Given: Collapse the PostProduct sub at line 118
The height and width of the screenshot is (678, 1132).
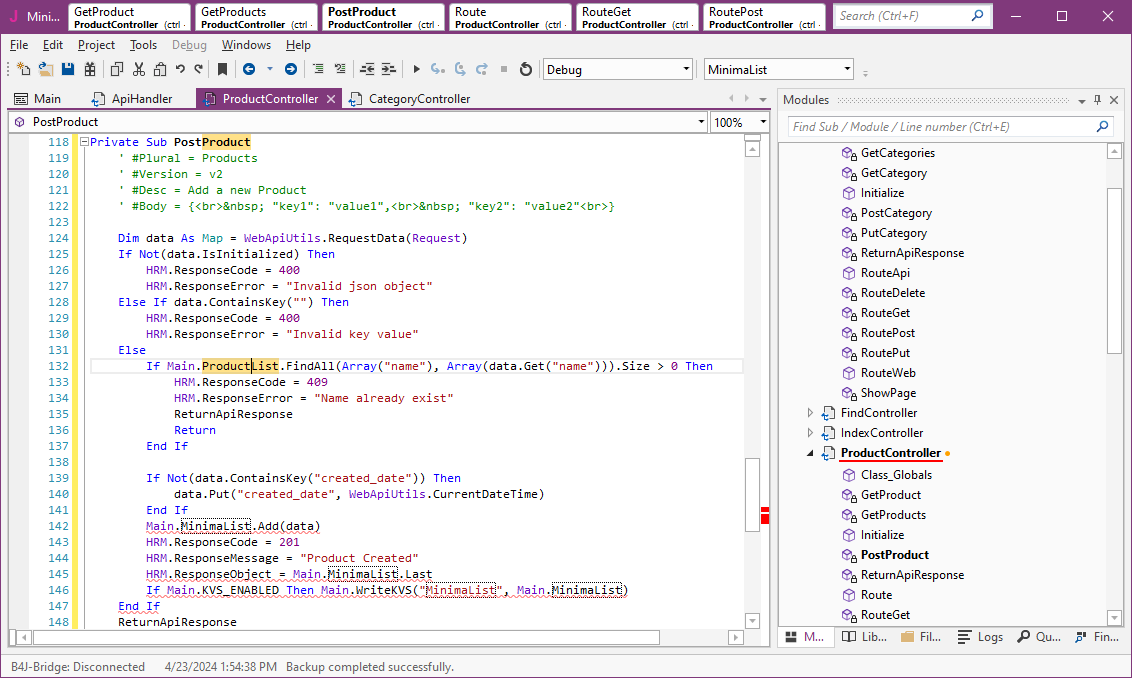Looking at the screenshot, I should 84,142.
